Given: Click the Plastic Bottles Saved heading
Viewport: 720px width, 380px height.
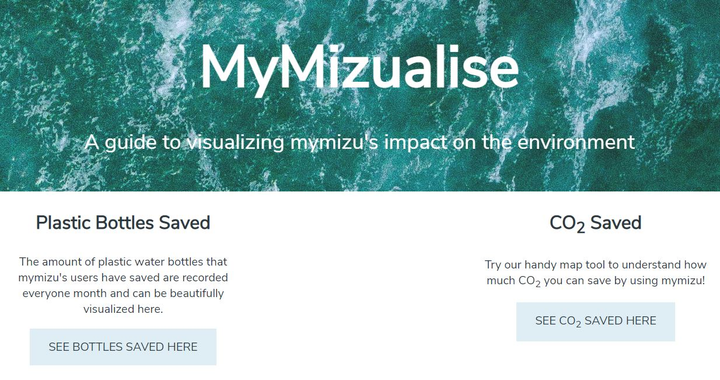Looking at the screenshot, I should pos(123,223).
